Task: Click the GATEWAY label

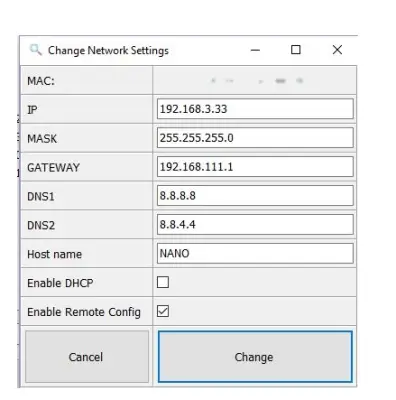Action: tap(54, 168)
